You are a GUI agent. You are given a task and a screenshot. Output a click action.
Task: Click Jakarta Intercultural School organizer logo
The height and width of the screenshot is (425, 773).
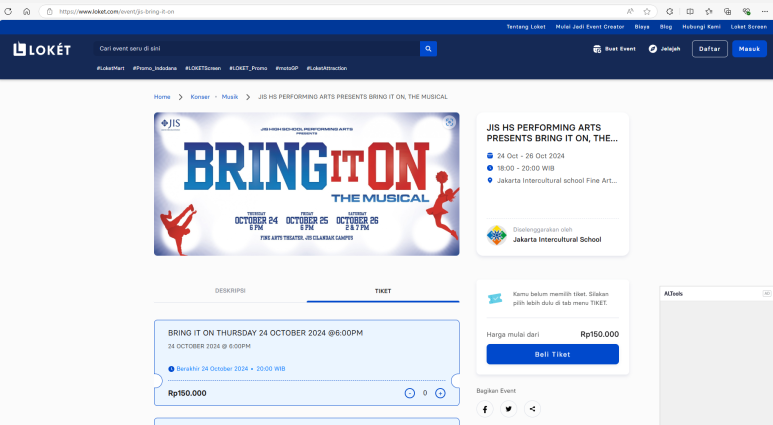496,235
